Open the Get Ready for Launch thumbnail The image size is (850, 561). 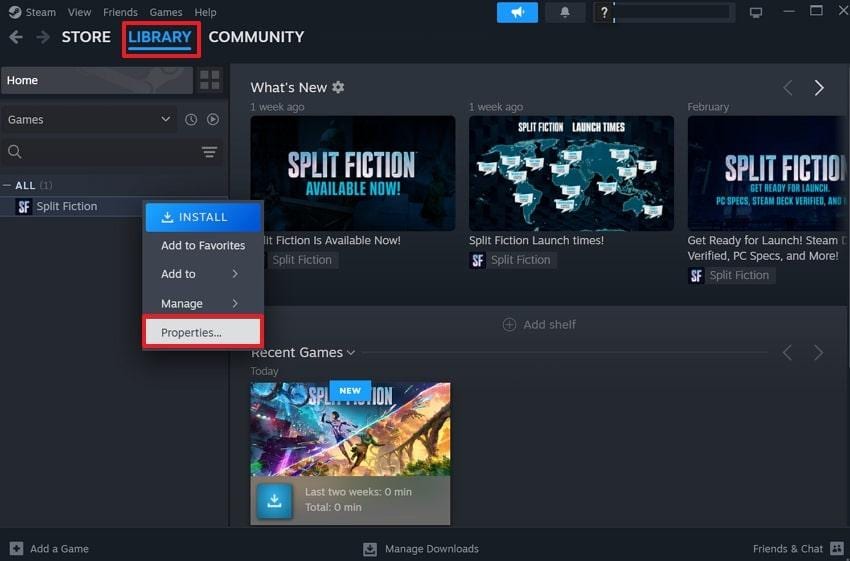(x=768, y=173)
